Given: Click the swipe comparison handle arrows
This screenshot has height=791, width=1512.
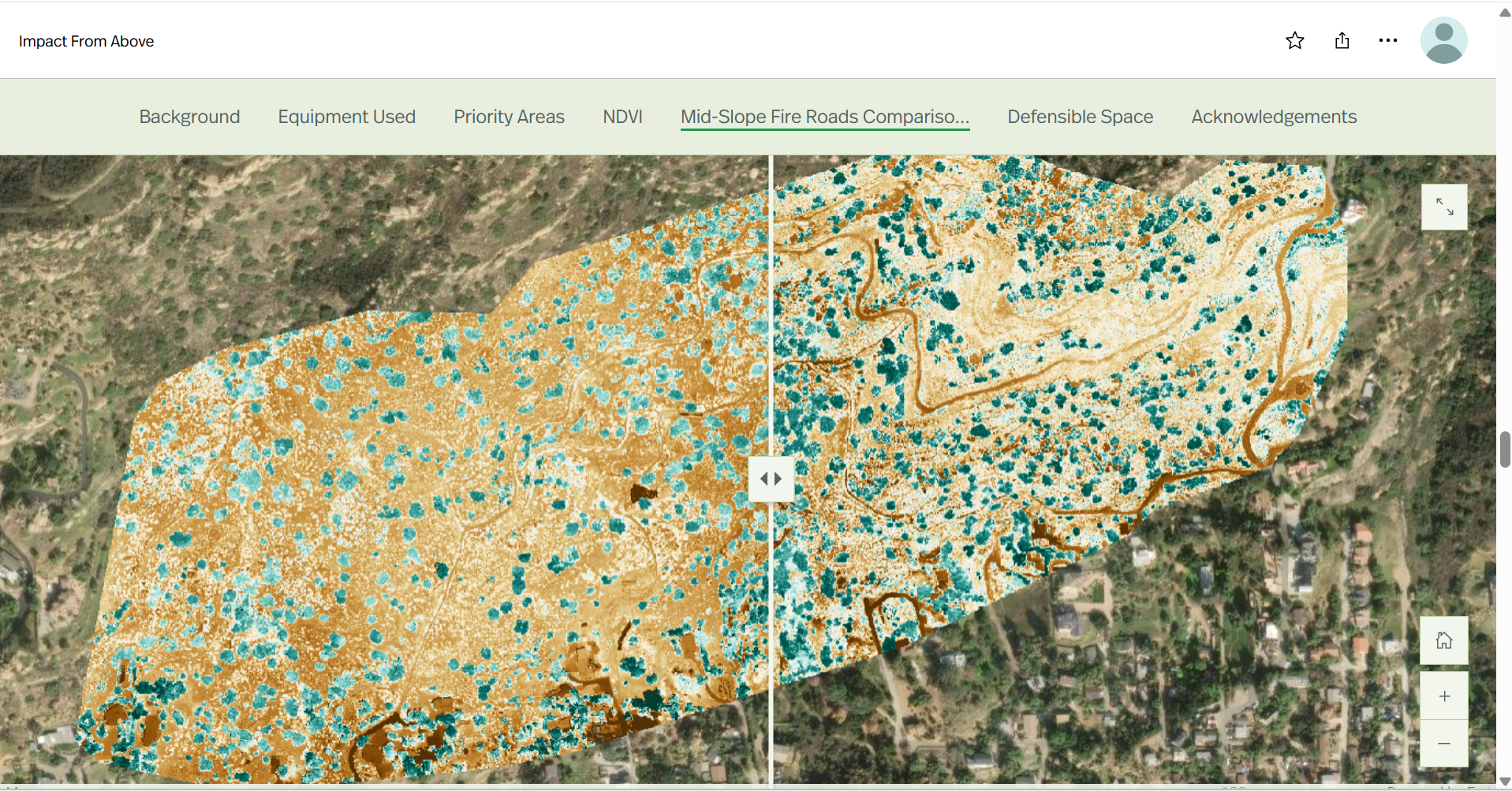Looking at the screenshot, I should (771, 479).
